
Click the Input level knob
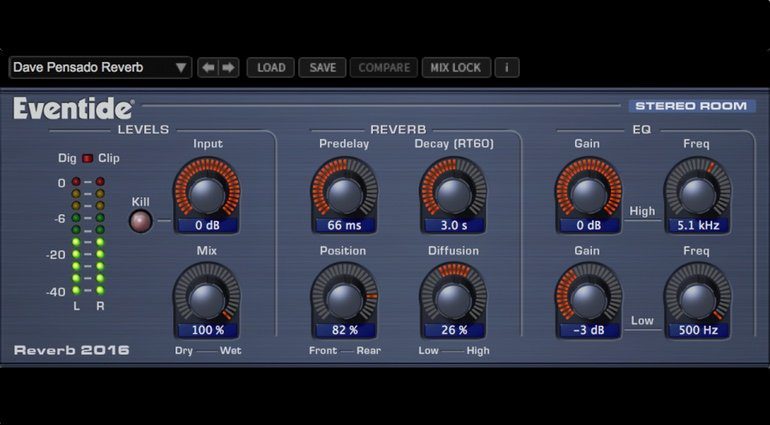[207, 196]
